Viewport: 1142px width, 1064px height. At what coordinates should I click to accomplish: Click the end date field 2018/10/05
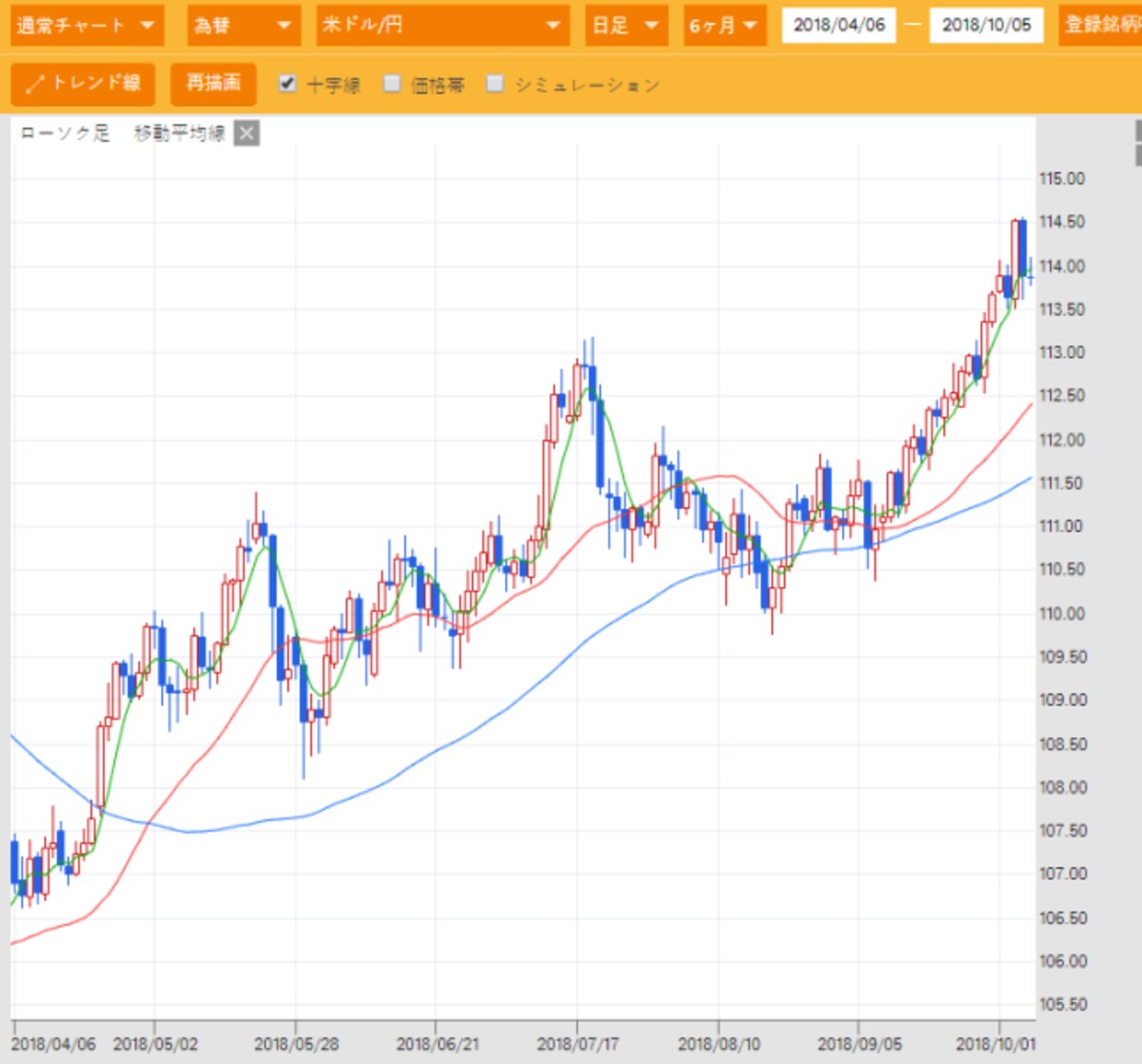click(987, 26)
